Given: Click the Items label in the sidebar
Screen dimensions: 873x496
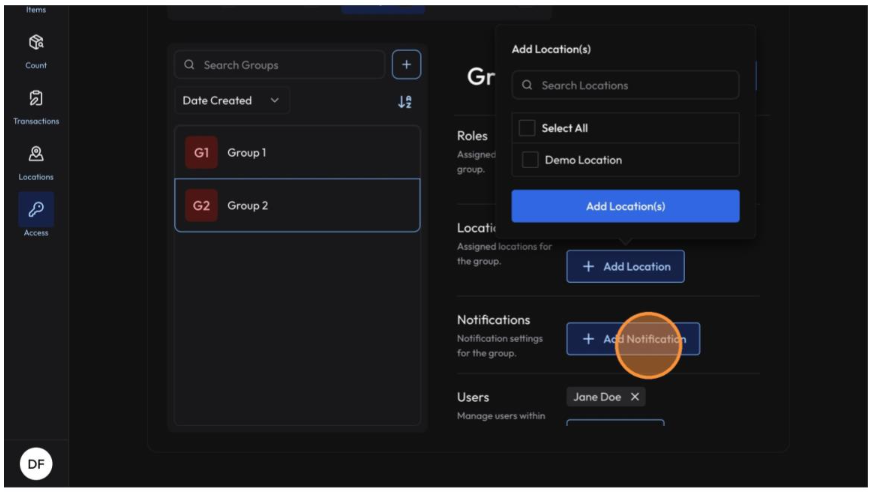Looking at the screenshot, I should (x=36, y=9).
